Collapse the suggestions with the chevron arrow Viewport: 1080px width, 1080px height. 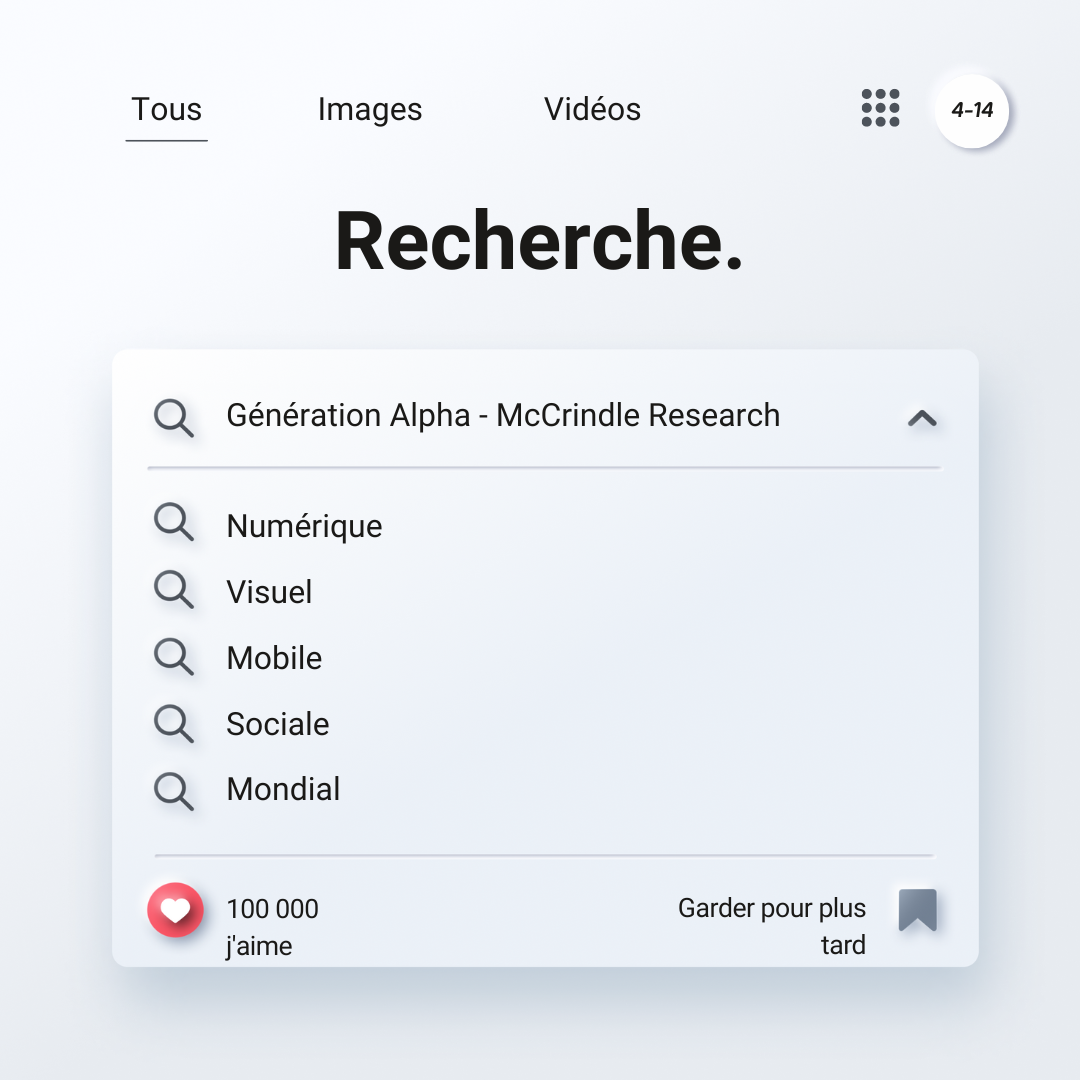[x=921, y=418]
